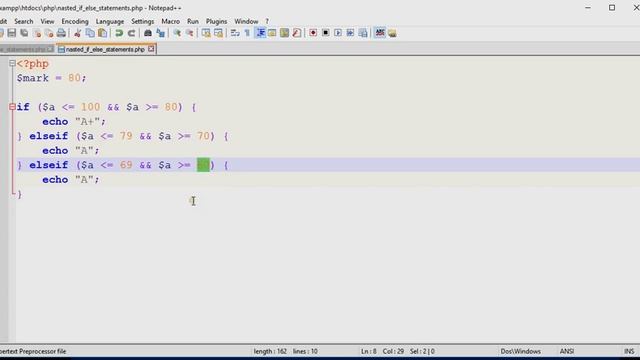This screenshot has width=640, height=360.
Task: Click the Preprocessor file type status text
Action: (33, 351)
